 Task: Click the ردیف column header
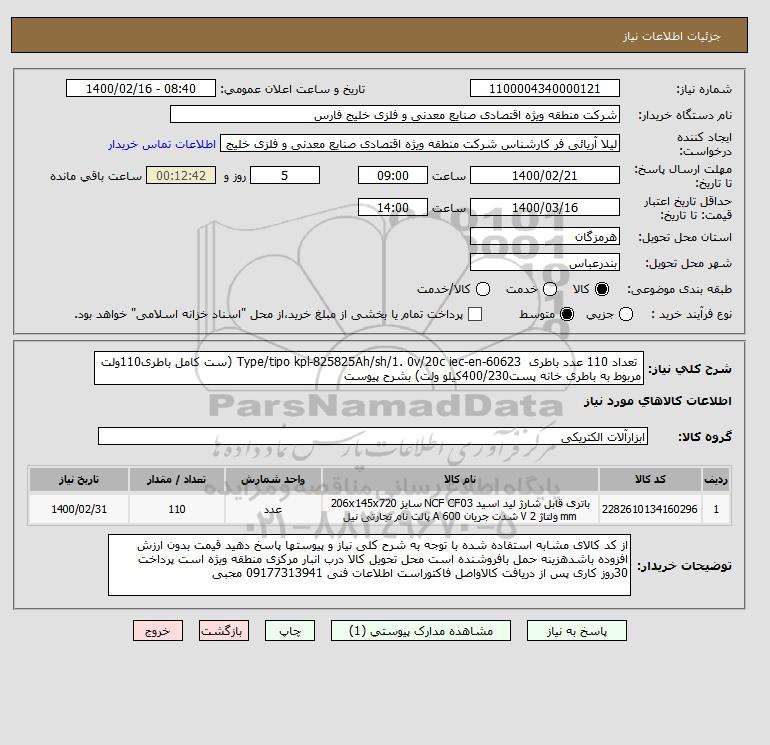[x=716, y=479]
